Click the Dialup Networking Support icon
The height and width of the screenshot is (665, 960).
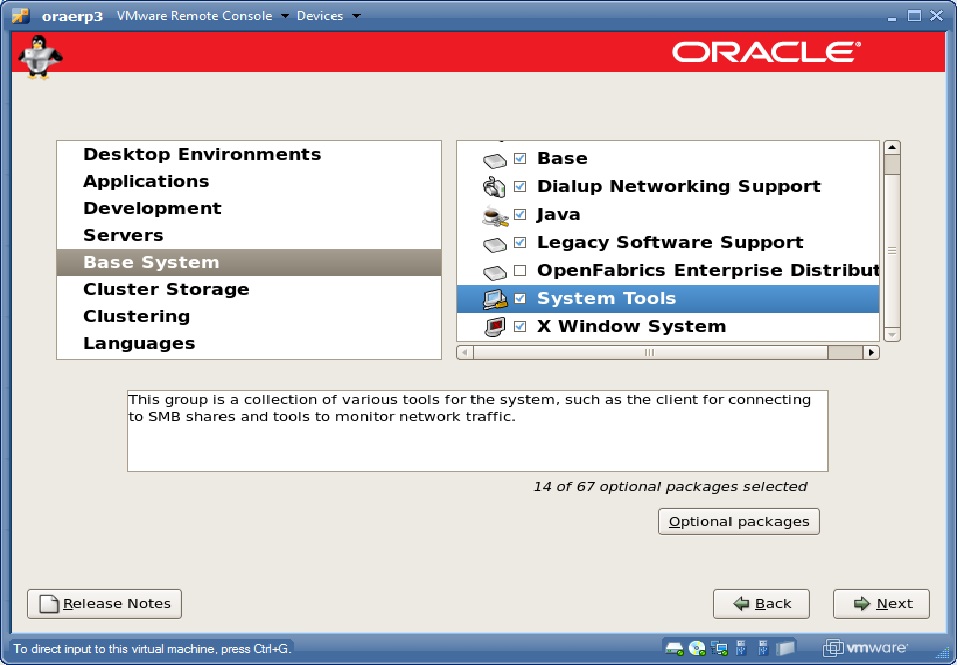495,187
